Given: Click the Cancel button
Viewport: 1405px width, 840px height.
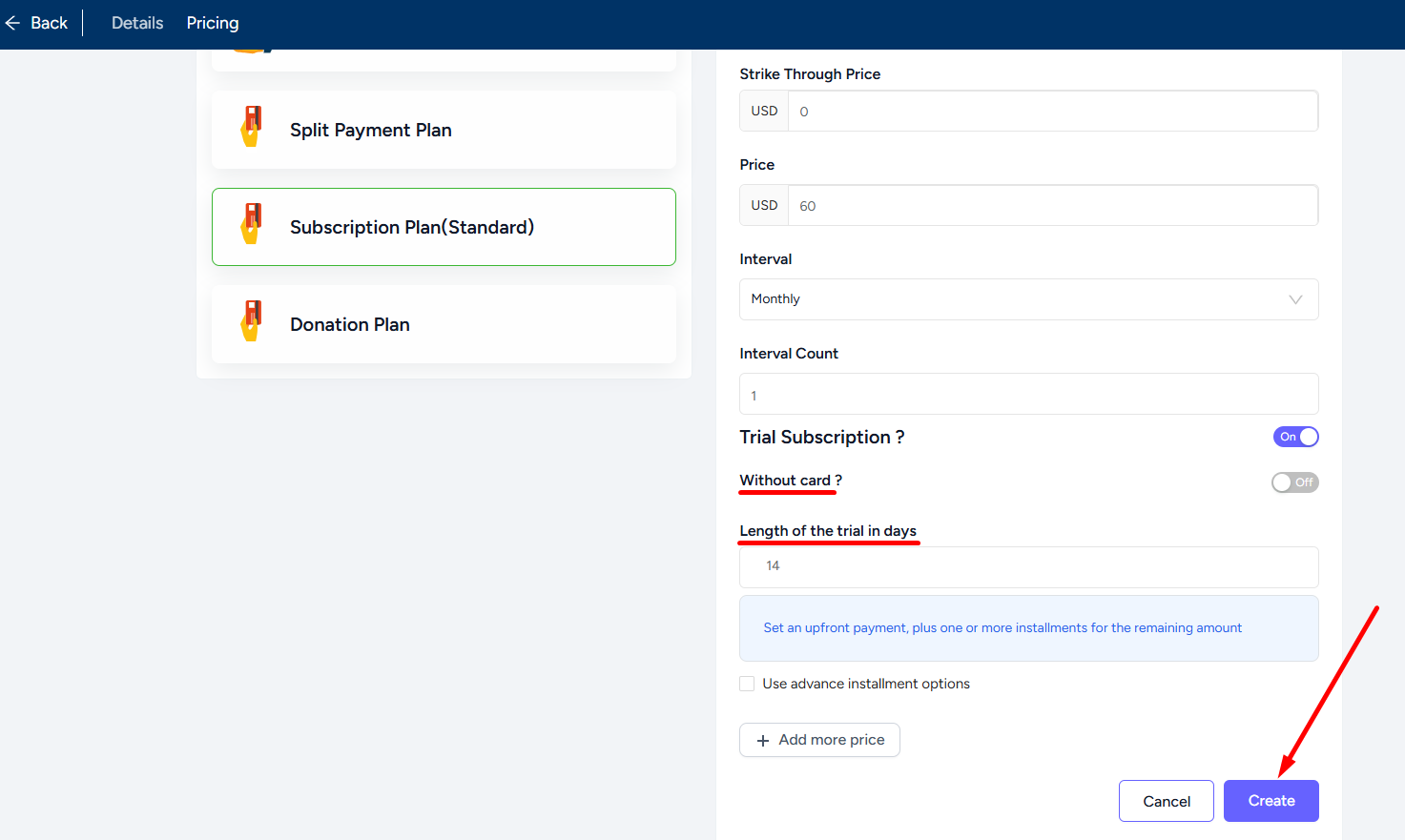Looking at the screenshot, I should tap(1167, 801).
